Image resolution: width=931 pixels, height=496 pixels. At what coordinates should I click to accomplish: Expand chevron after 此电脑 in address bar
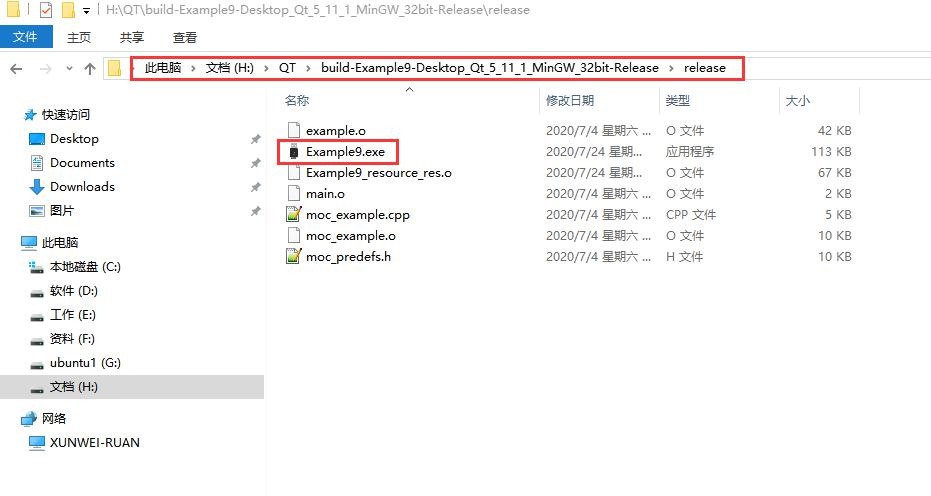coord(194,68)
